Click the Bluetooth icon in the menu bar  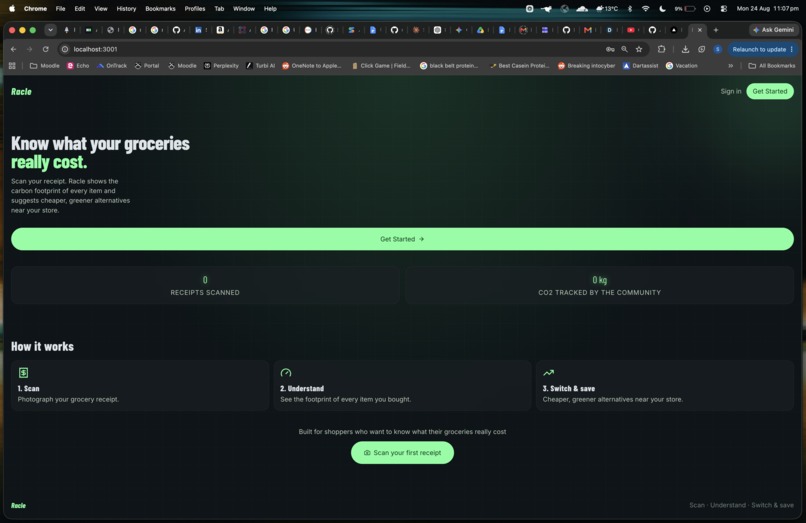click(630, 9)
